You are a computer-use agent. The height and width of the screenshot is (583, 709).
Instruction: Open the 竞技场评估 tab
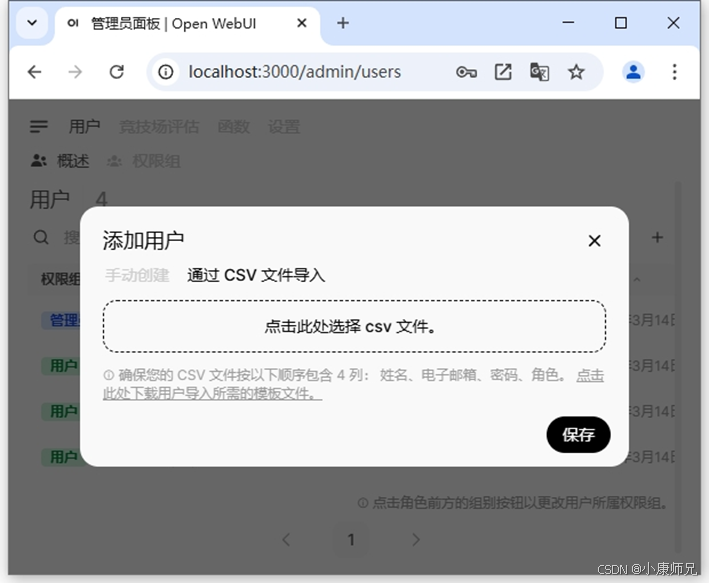[x=159, y=127]
